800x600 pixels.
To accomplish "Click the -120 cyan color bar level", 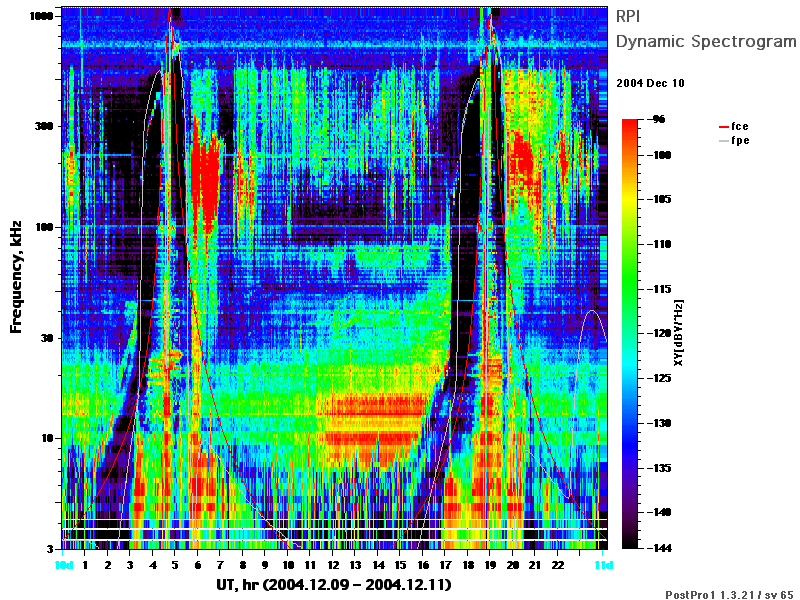I will pos(661,333).
